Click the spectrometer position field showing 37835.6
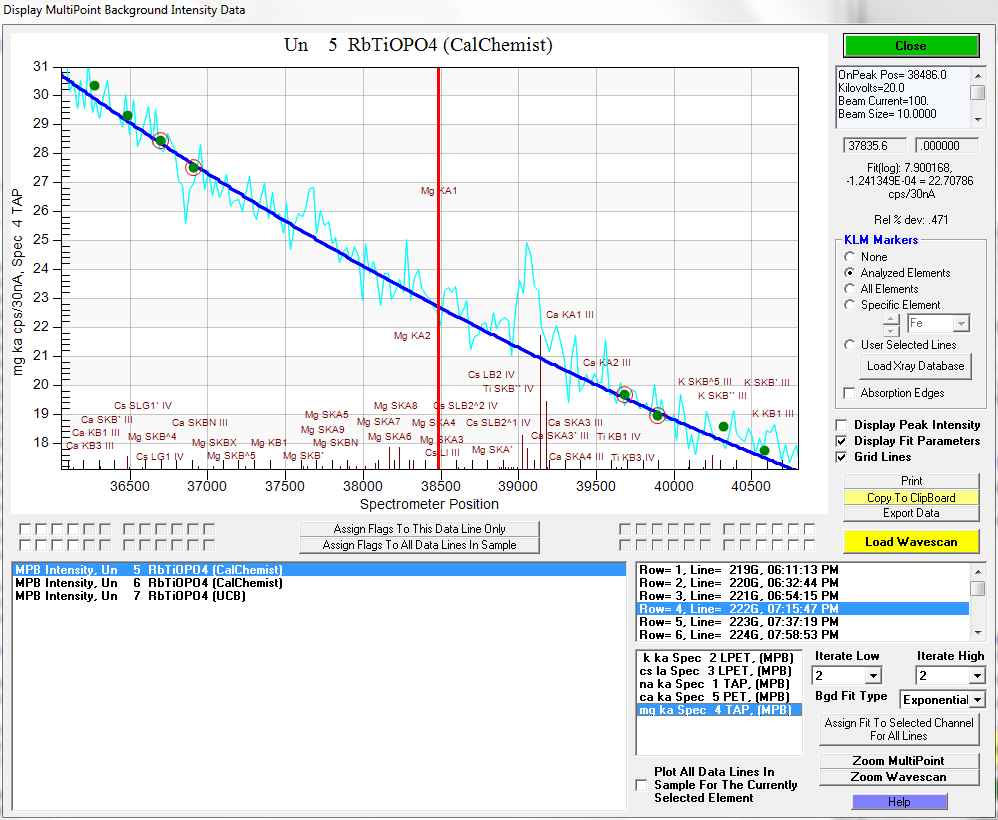The height and width of the screenshot is (820, 998). (875, 146)
